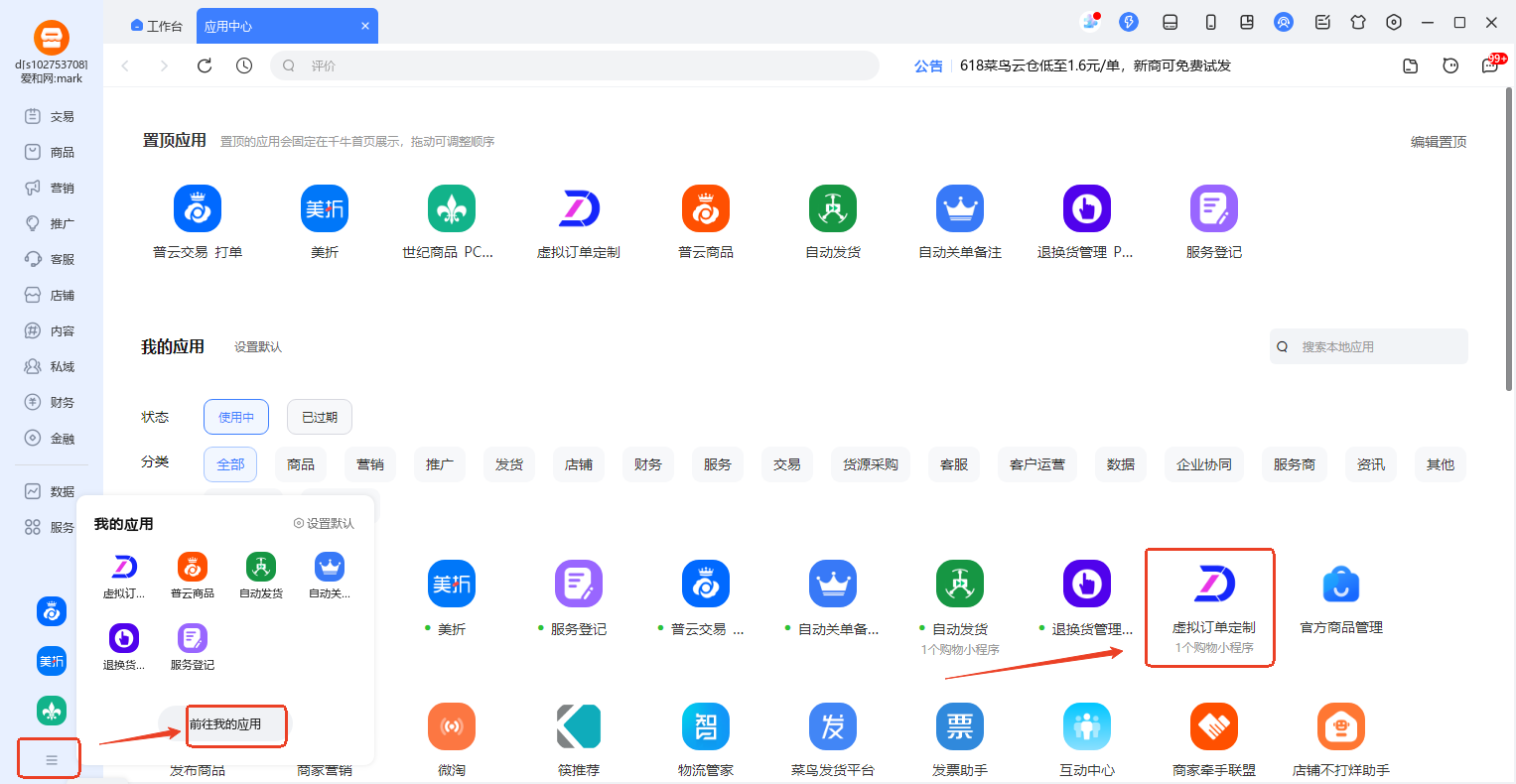
Task: Click the customer service headset icon in title bar
Action: click(x=1284, y=22)
